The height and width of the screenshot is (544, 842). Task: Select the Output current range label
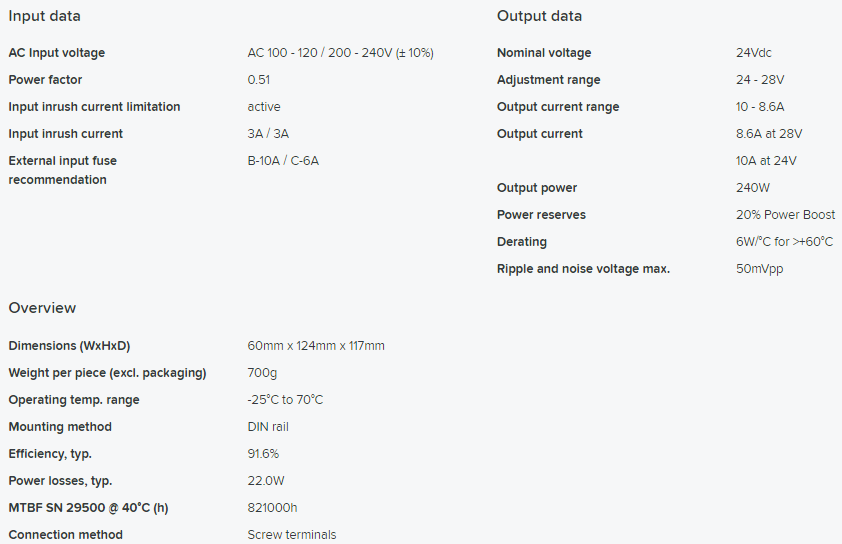pos(558,107)
